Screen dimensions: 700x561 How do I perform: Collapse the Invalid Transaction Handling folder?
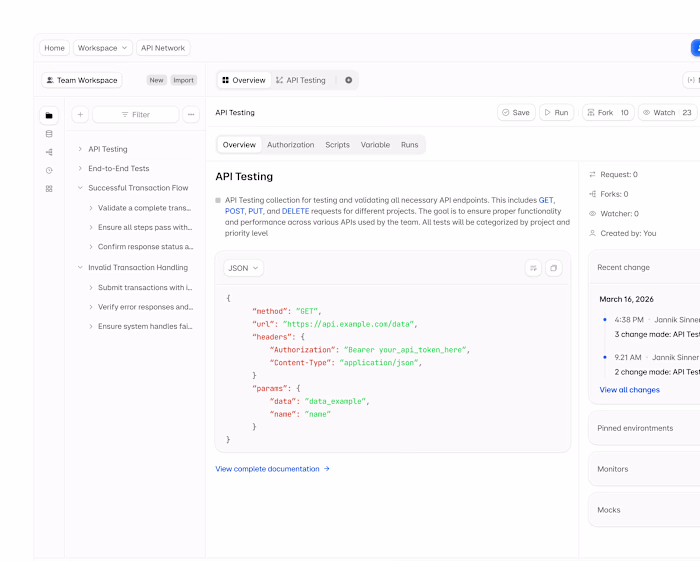pos(80,267)
